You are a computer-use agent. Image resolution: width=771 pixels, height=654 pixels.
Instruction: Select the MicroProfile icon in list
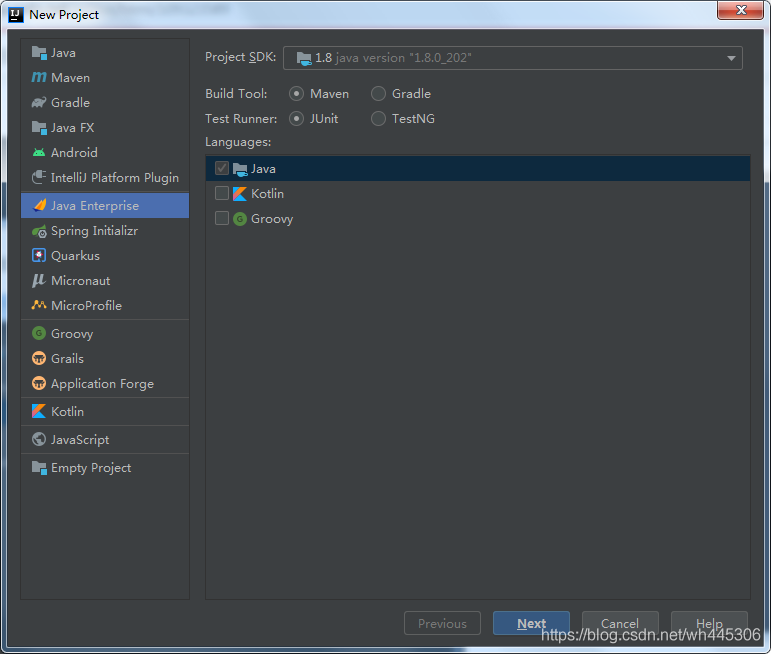tap(39, 305)
